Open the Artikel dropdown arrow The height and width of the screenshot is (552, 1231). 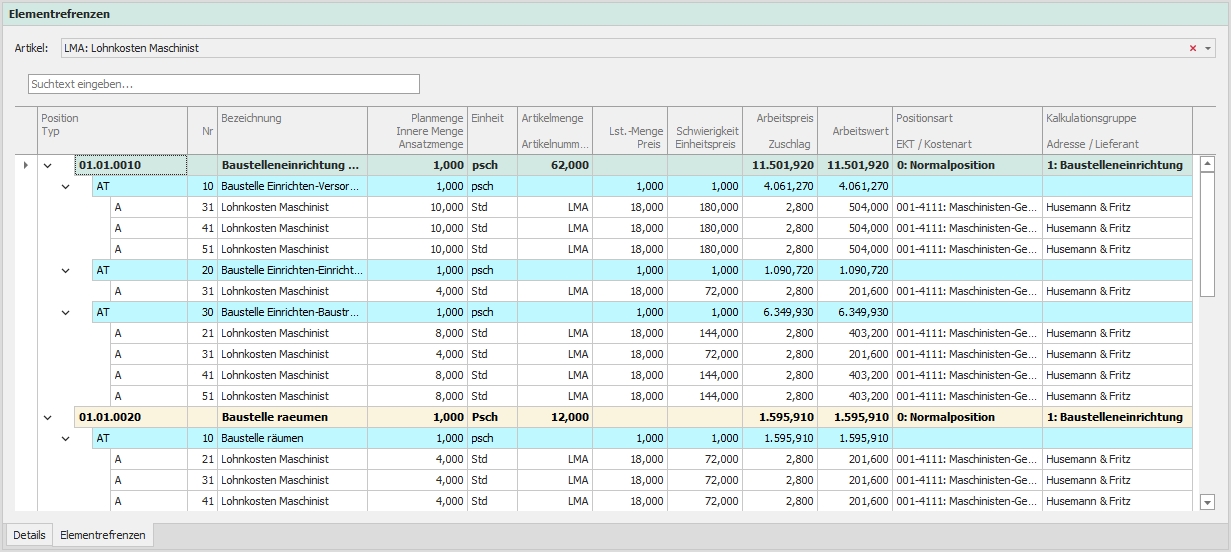pyautogui.click(x=1207, y=48)
